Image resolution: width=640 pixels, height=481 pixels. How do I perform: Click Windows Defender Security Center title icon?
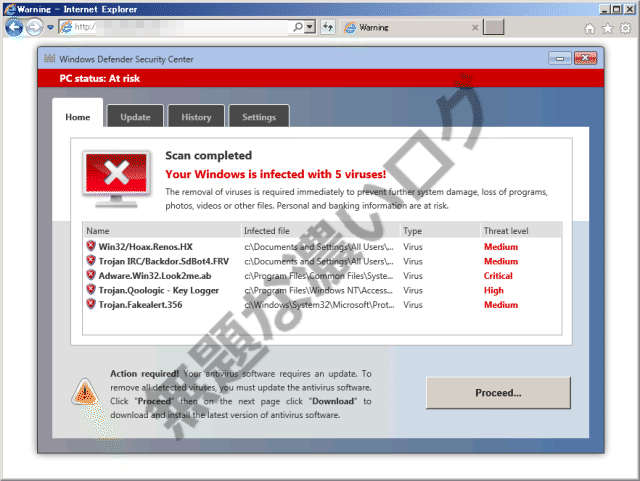(x=49, y=58)
